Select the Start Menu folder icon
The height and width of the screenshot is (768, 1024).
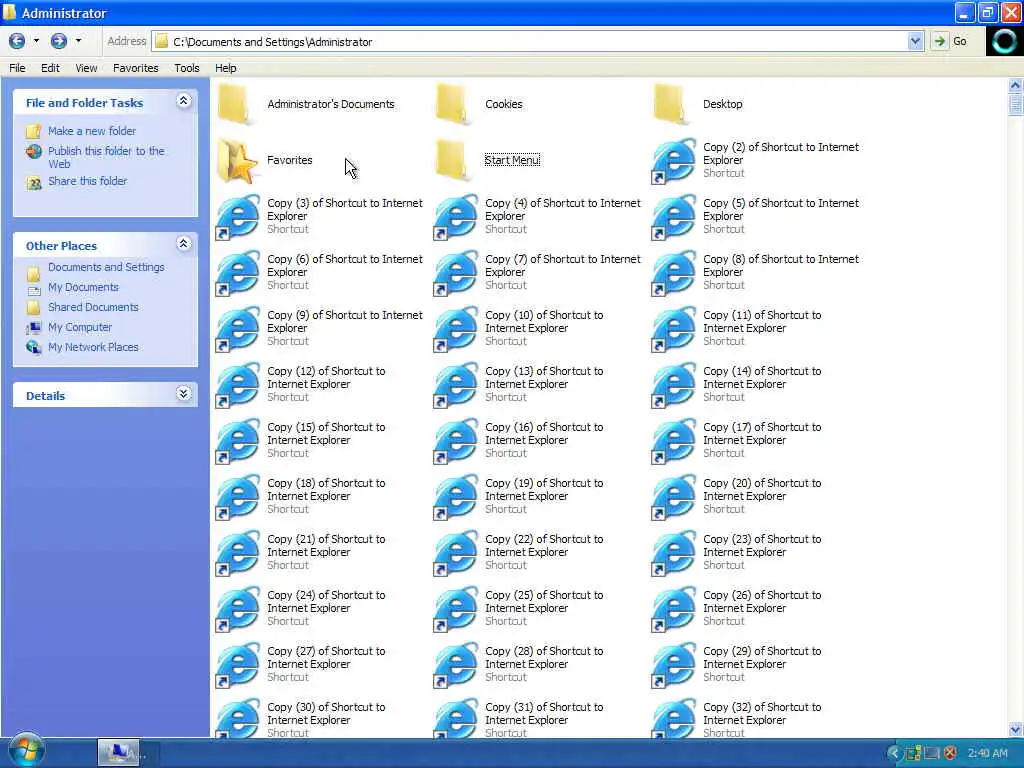[x=453, y=159]
